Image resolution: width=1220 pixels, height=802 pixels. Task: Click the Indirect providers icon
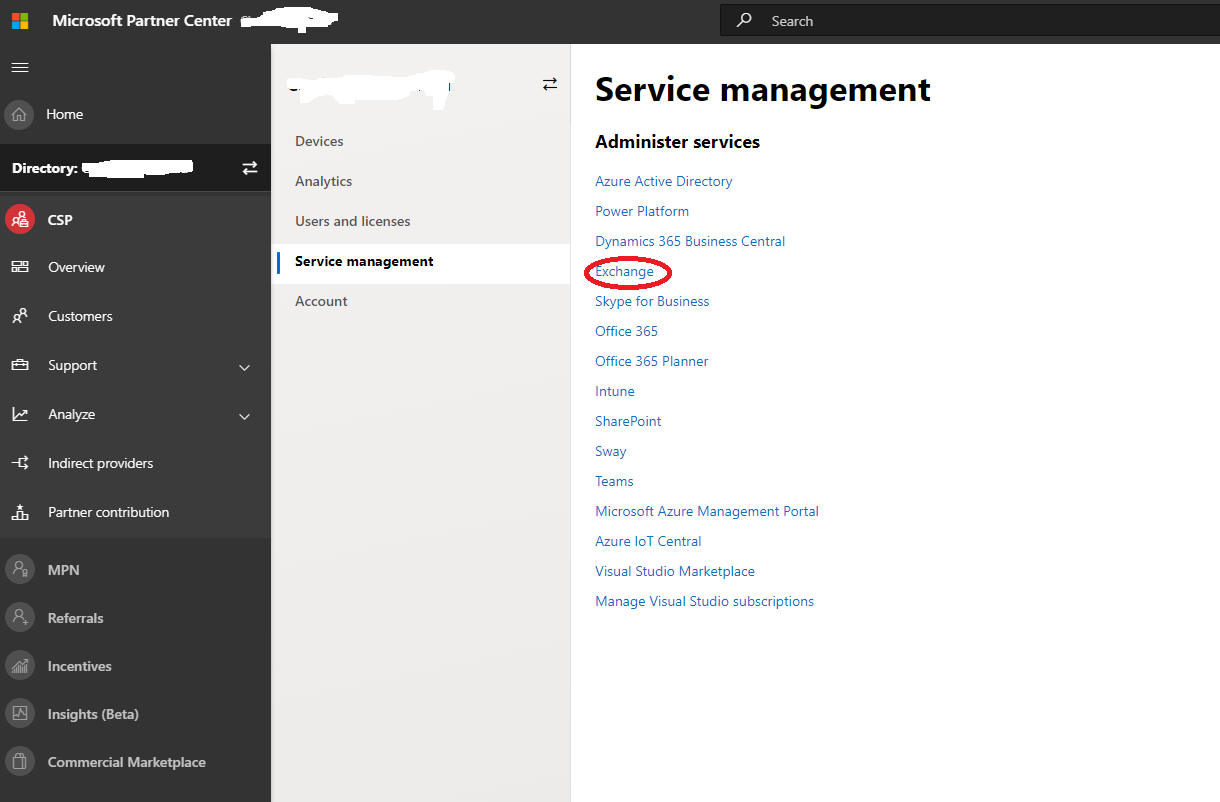[20, 463]
